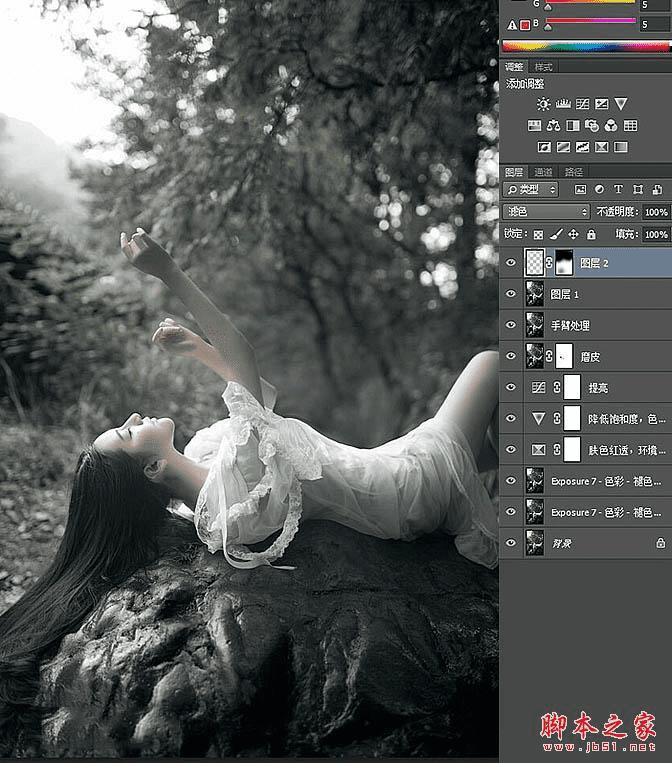The height and width of the screenshot is (763, 672).
Task: Hide the 手臂处理 layer
Action: point(511,325)
